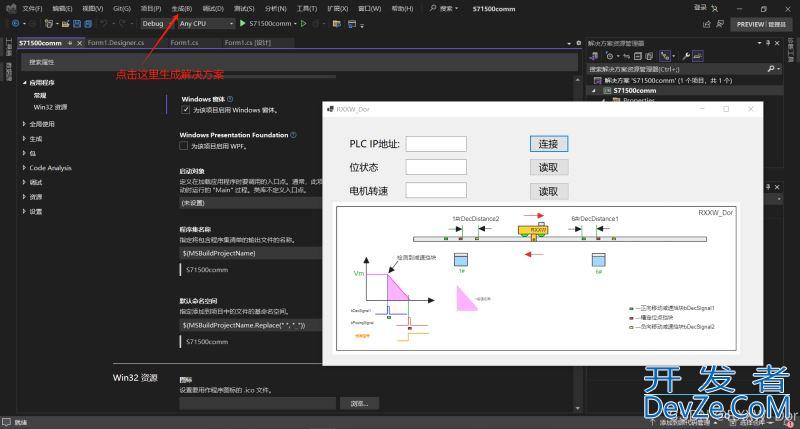Toggle preview selected items icon
The image size is (800, 429).
698,56
